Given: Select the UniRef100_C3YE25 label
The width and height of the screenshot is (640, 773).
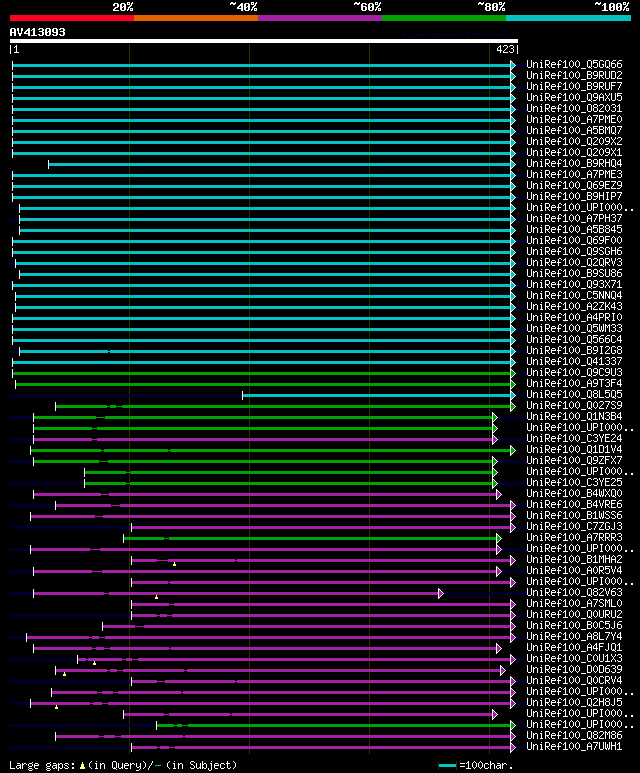Looking at the screenshot, I should tap(574, 483).
